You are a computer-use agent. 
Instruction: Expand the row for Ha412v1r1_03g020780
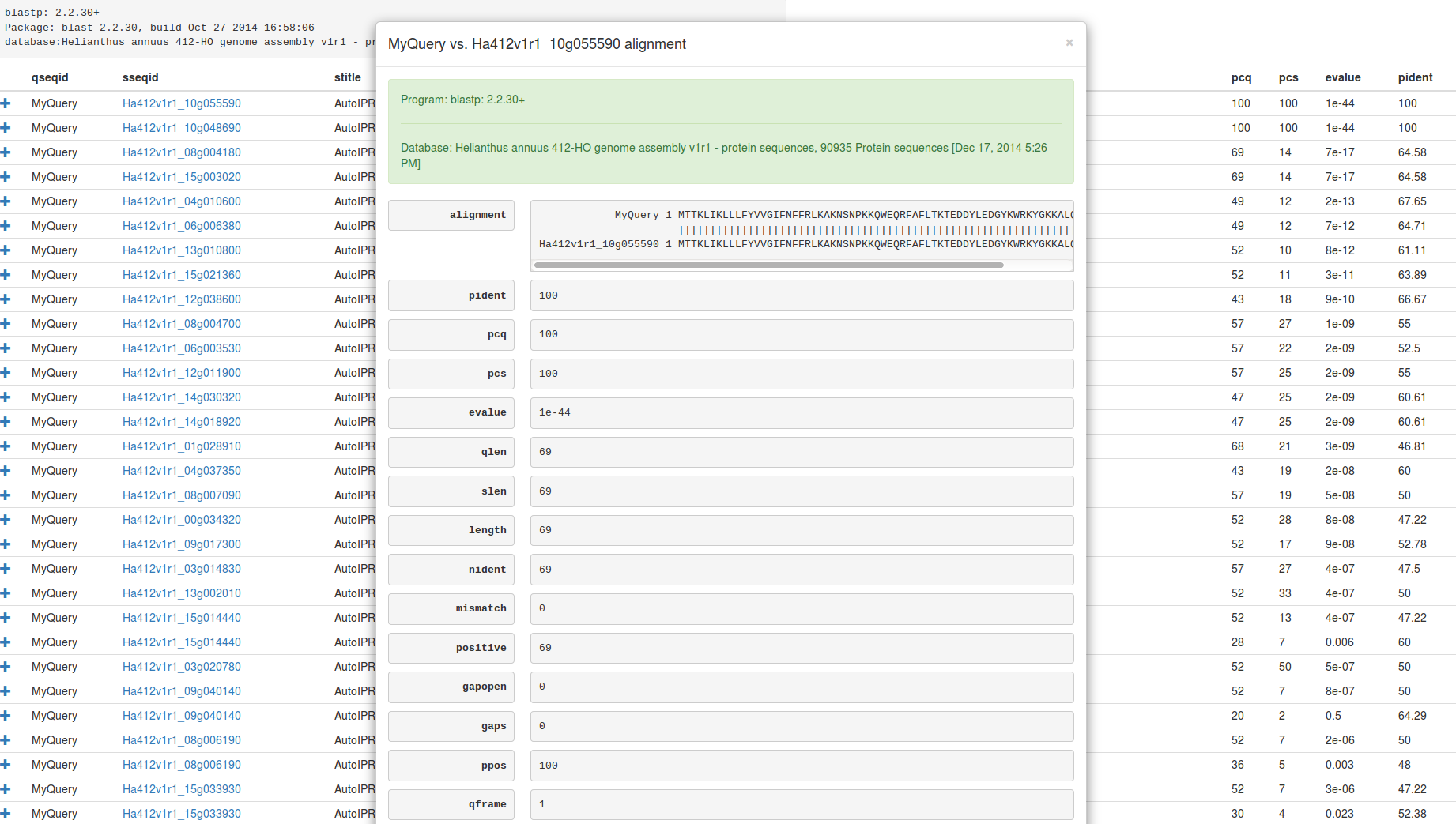coord(6,667)
